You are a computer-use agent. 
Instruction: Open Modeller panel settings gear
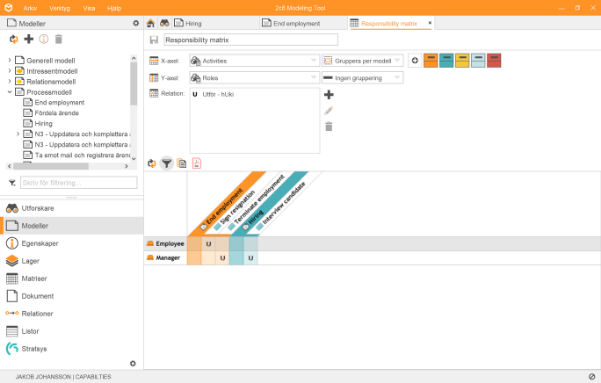[136, 23]
